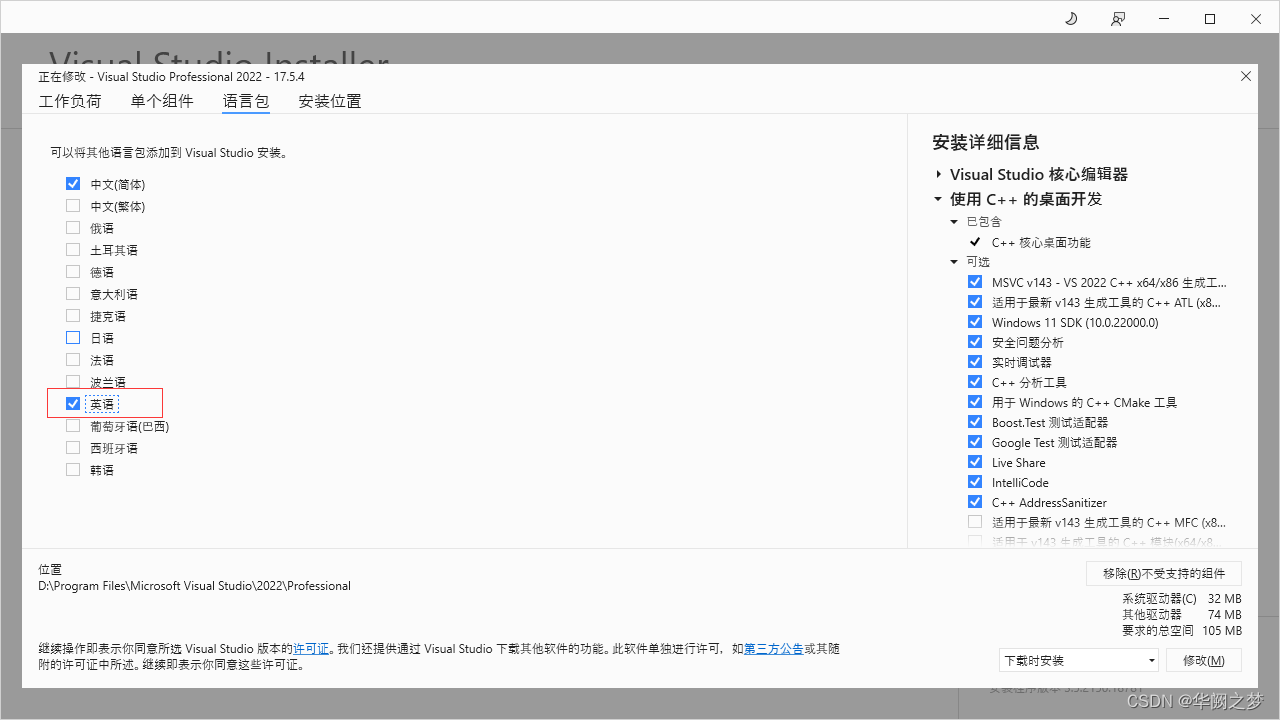Open the 许可证 link
The height and width of the screenshot is (720, 1280).
click(x=311, y=649)
